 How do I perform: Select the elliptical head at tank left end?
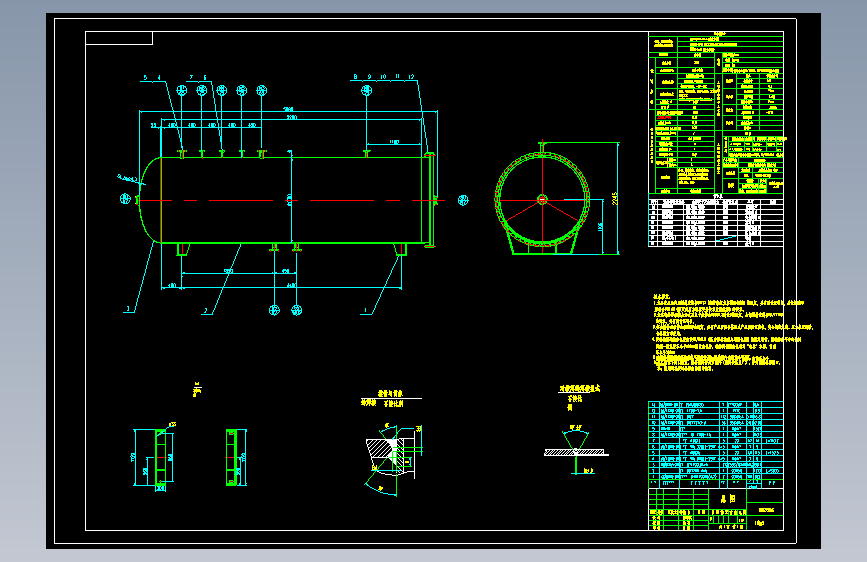pos(150,200)
